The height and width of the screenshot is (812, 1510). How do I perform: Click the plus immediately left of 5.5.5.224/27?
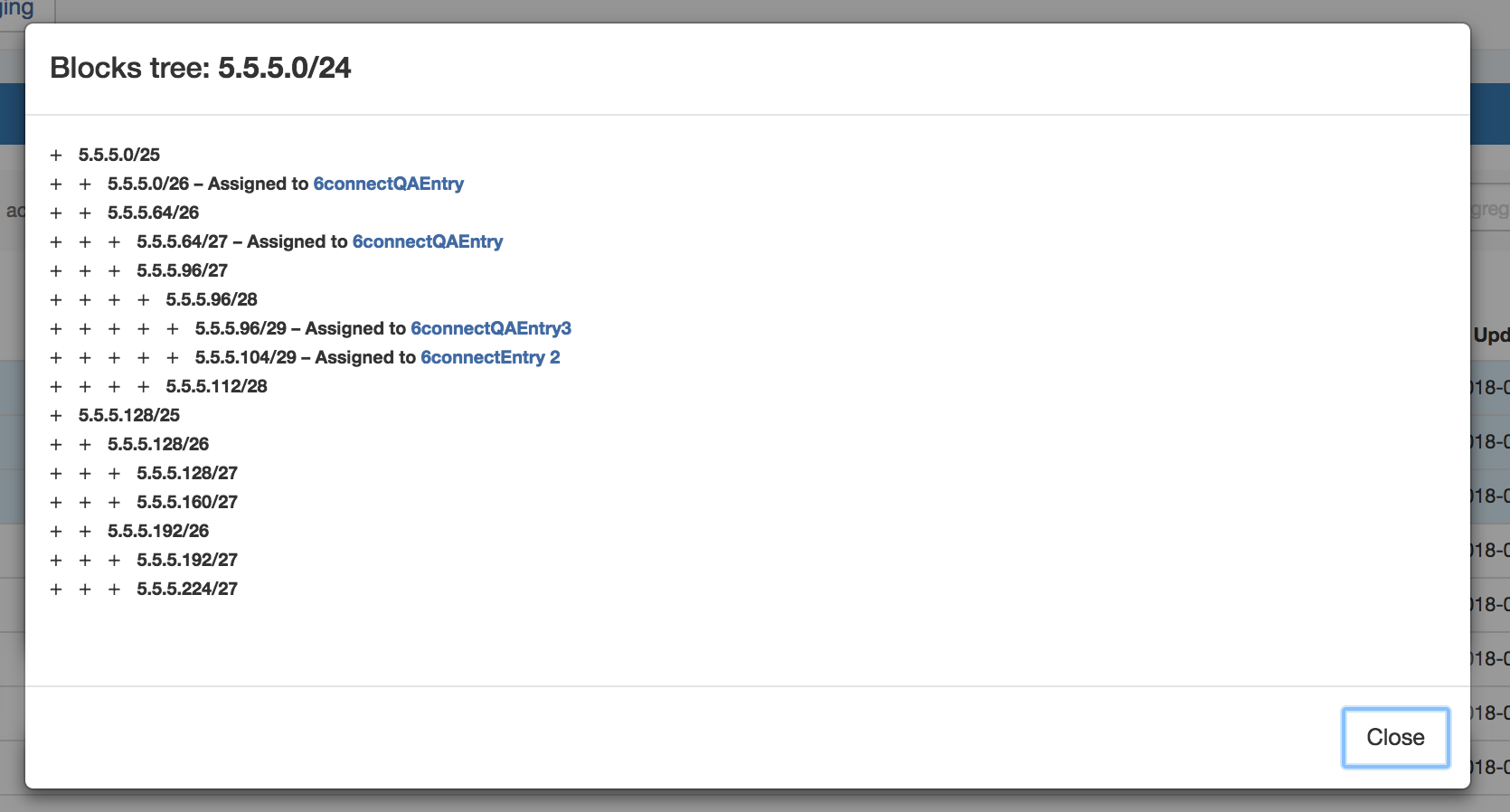(x=114, y=590)
